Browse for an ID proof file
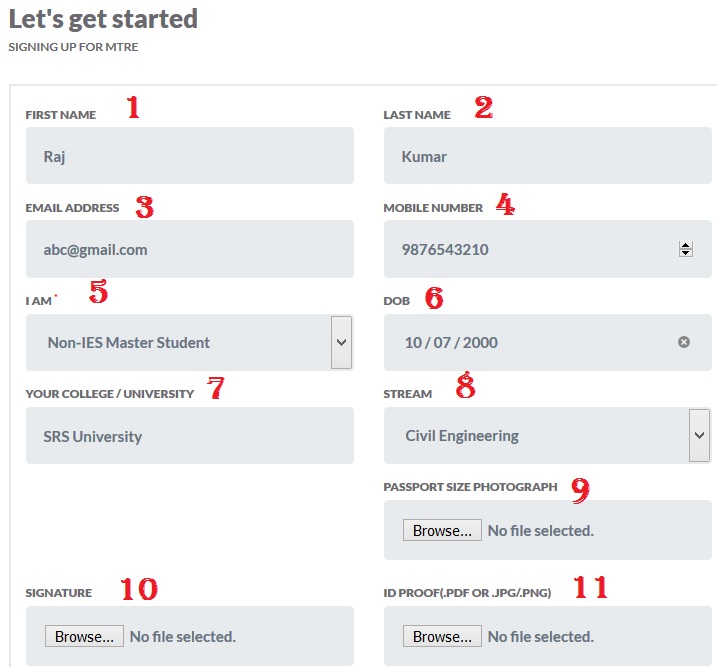The width and height of the screenshot is (717, 667). pos(442,636)
